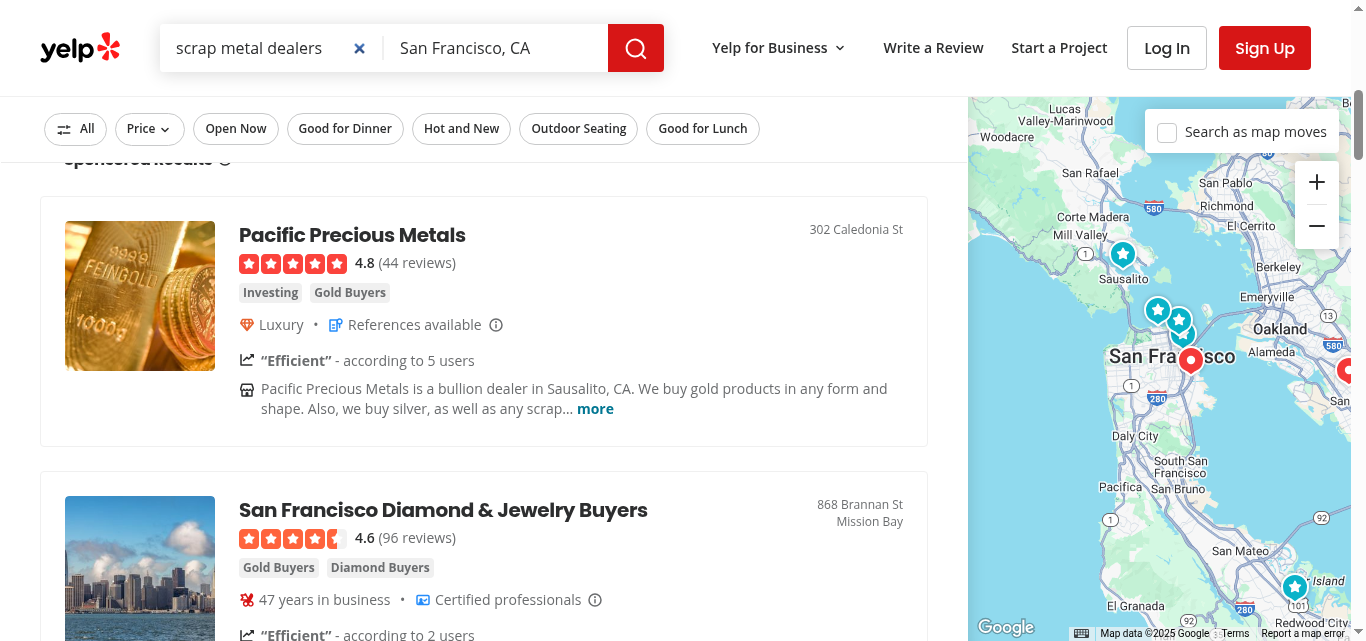
Task: Select Gold Buyers tag under Pacific Precious Metals
Action: [350, 293]
